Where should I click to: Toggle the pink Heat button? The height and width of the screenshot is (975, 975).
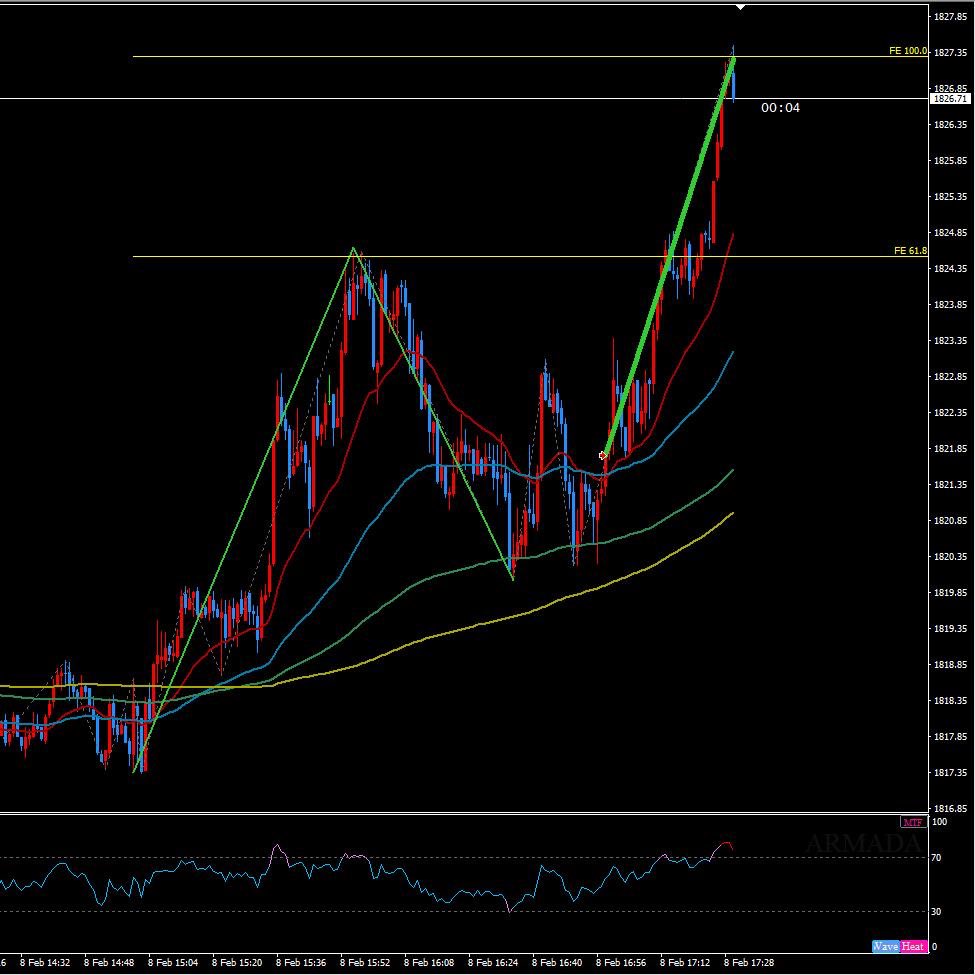tap(912, 946)
